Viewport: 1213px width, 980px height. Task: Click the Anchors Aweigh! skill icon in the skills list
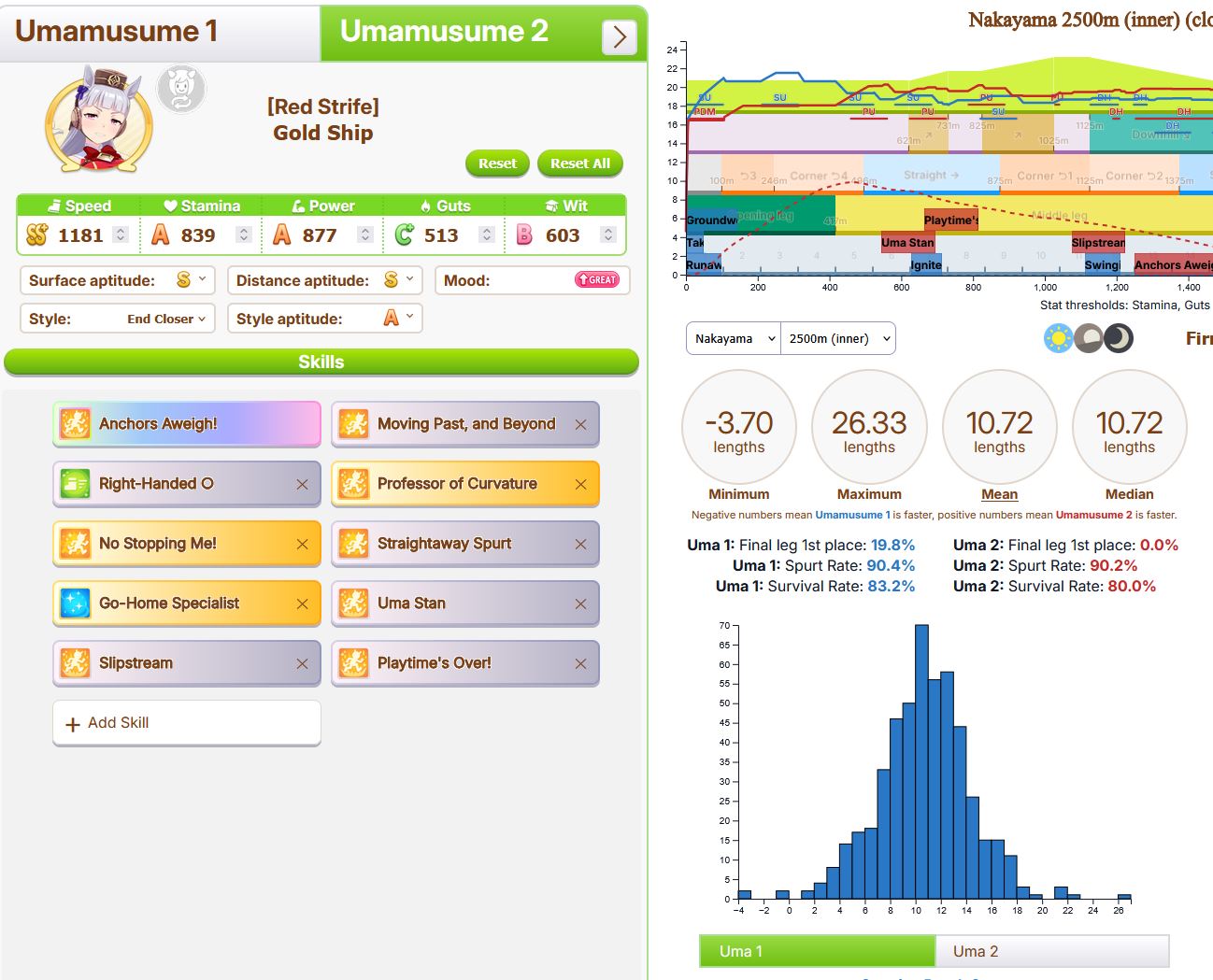(75, 424)
